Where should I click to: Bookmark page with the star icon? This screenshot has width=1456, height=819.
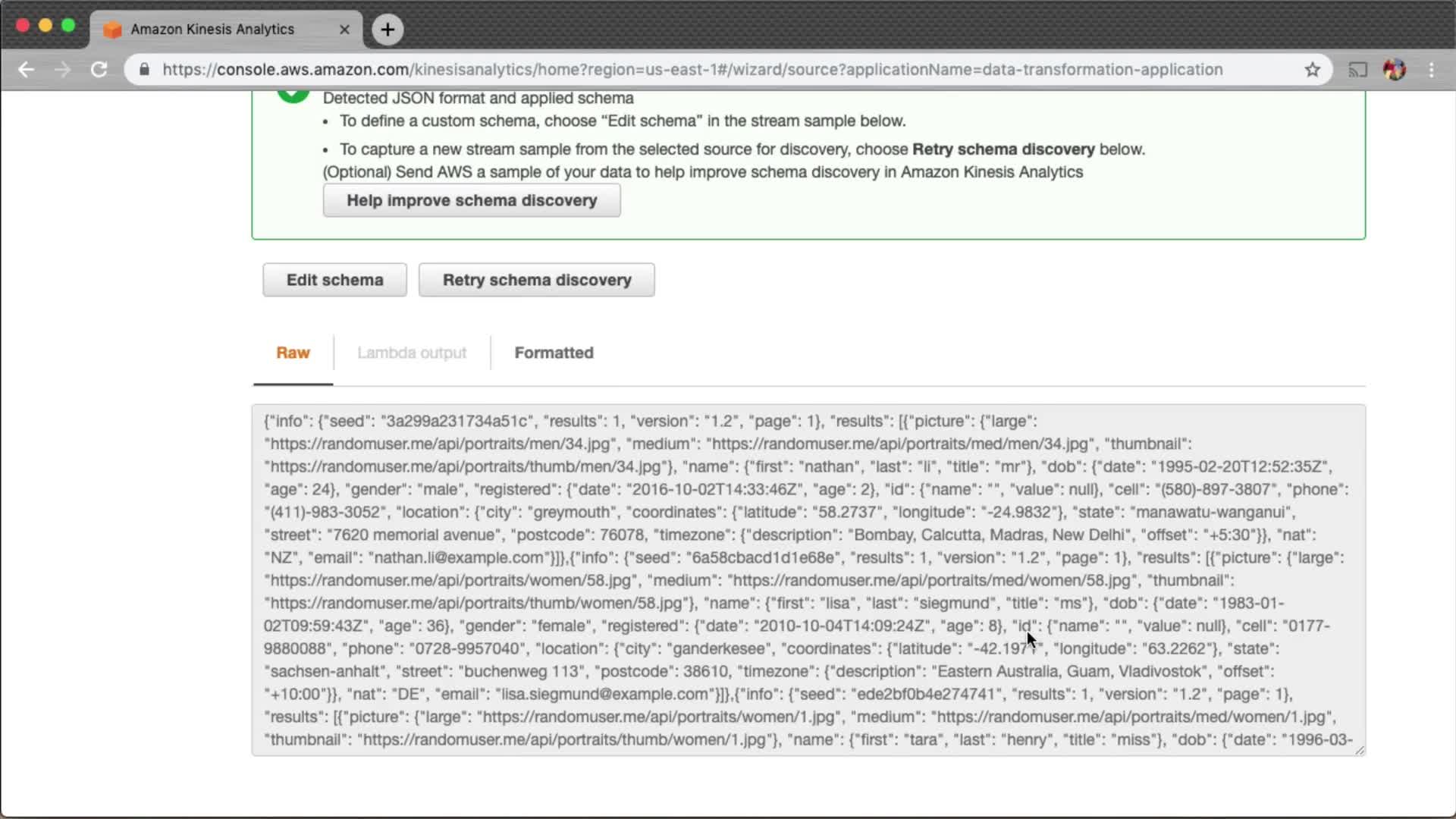pos(1313,70)
